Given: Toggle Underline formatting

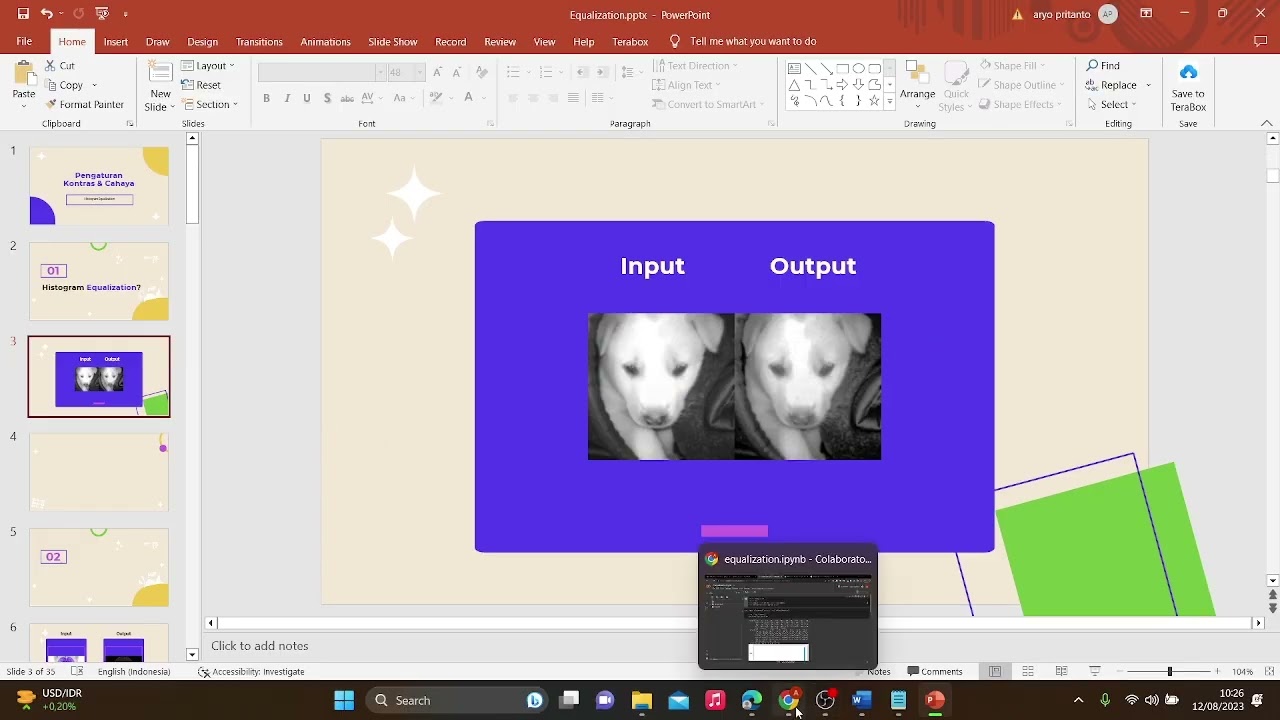Looking at the screenshot, I should (x=307, y=98).
